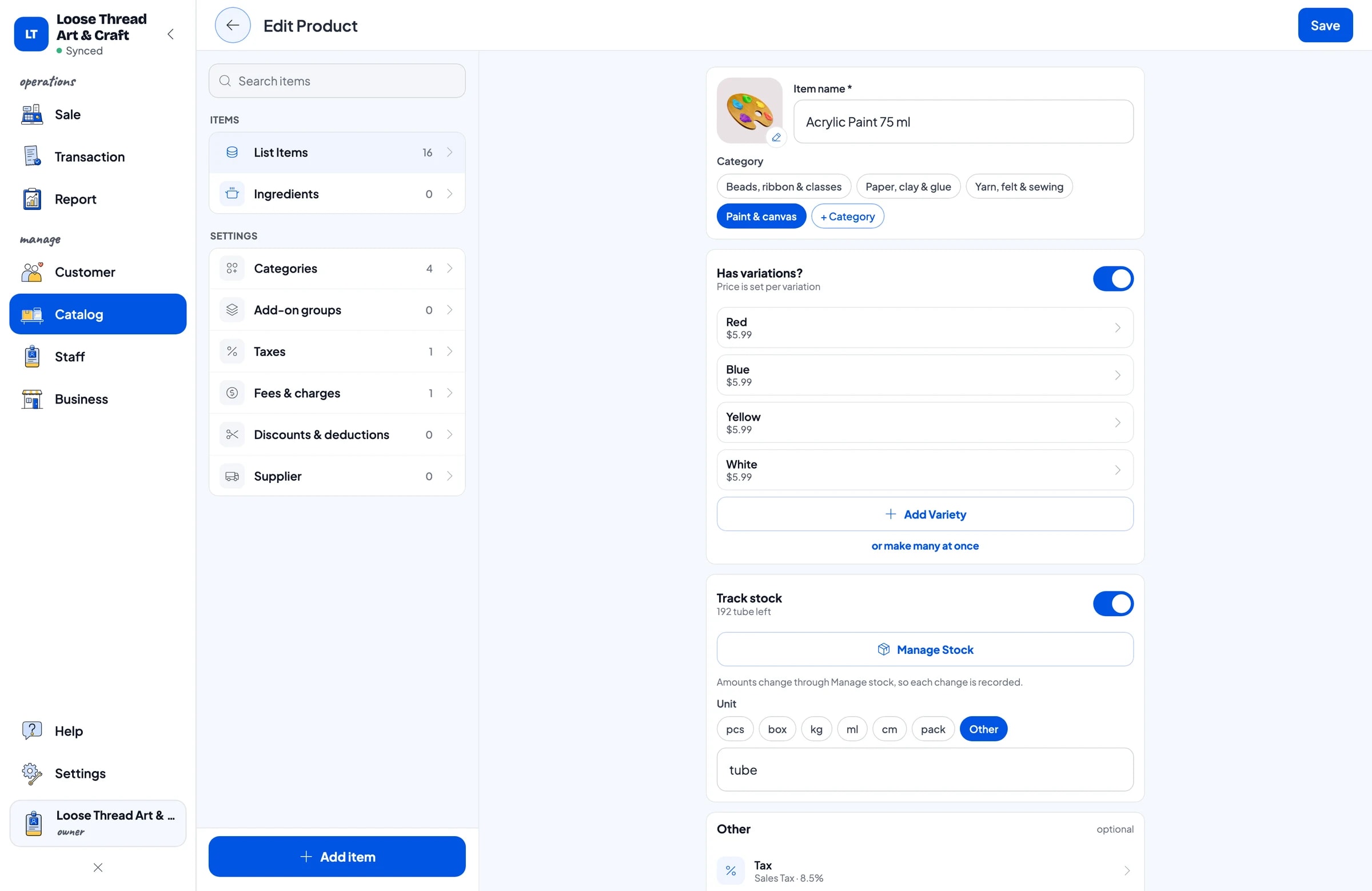Open Customer via its people icon
The height and width of the screenshot is (891, 1372).
pyautogui.click(x=31, y=271)
